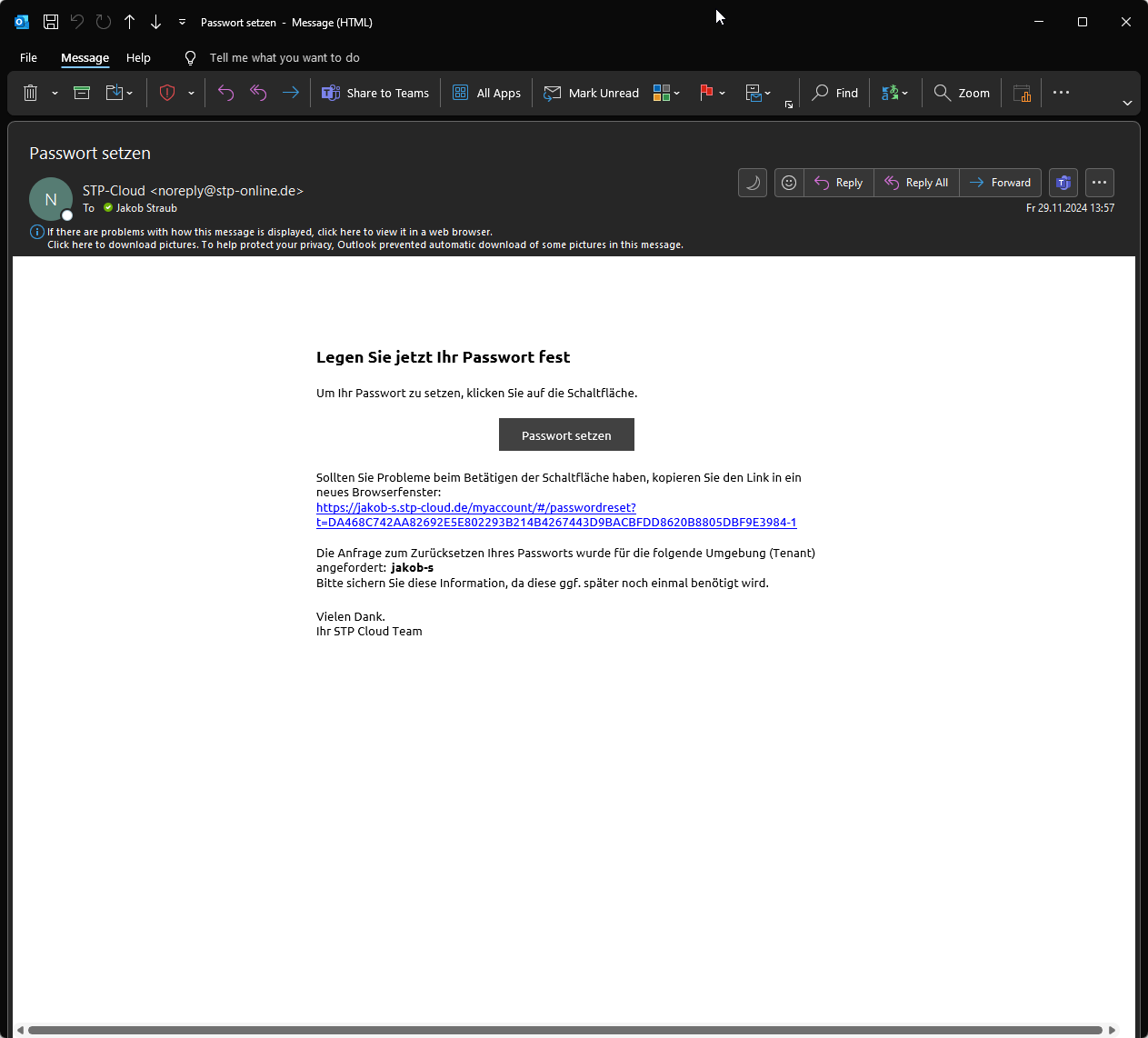The height and width of the screenshot is (1038, 1148).
Task: Click the Teams icon in message header
Action: point(1063,183)
